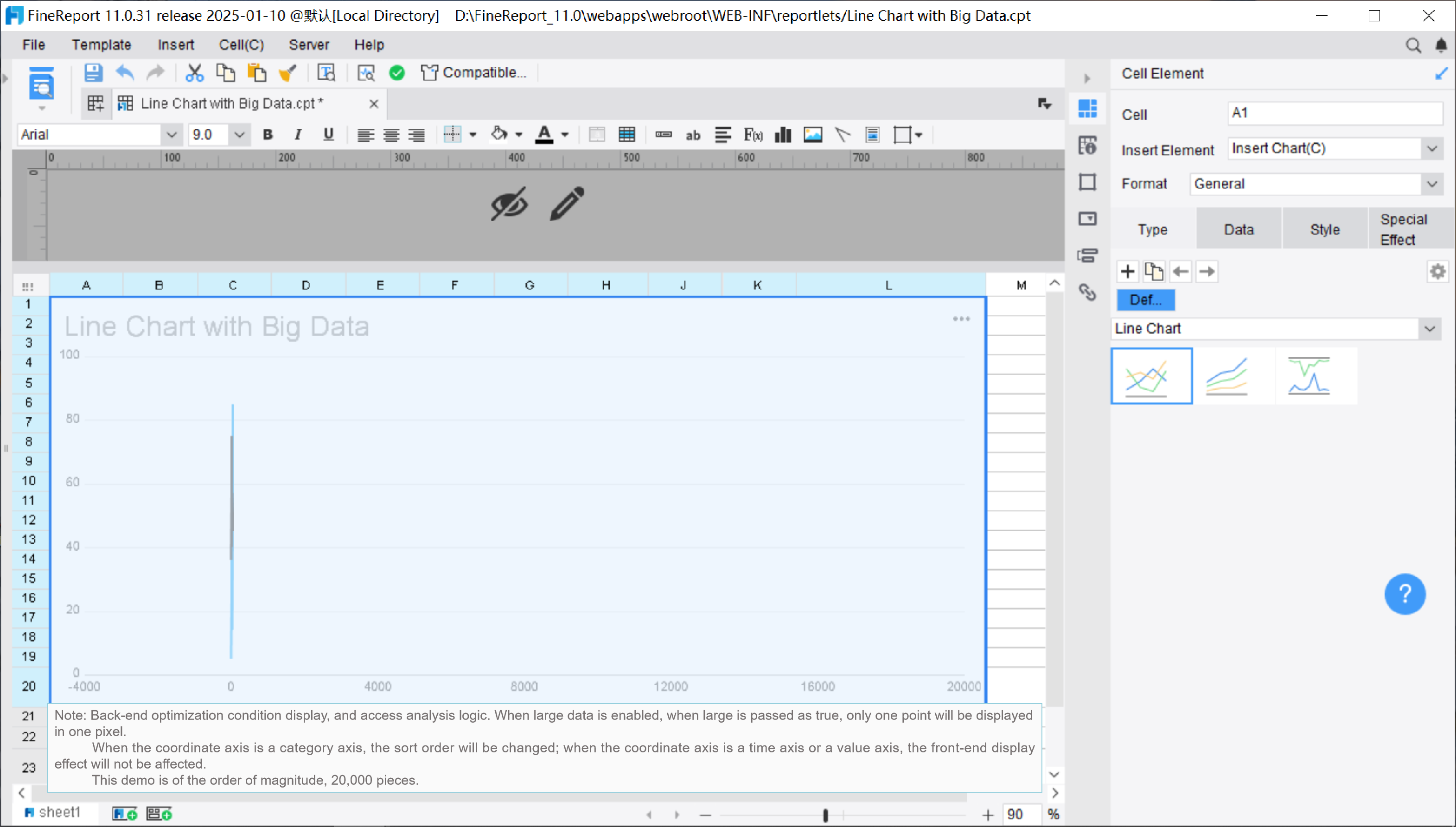Click the green template check icon

click(397, 73)
